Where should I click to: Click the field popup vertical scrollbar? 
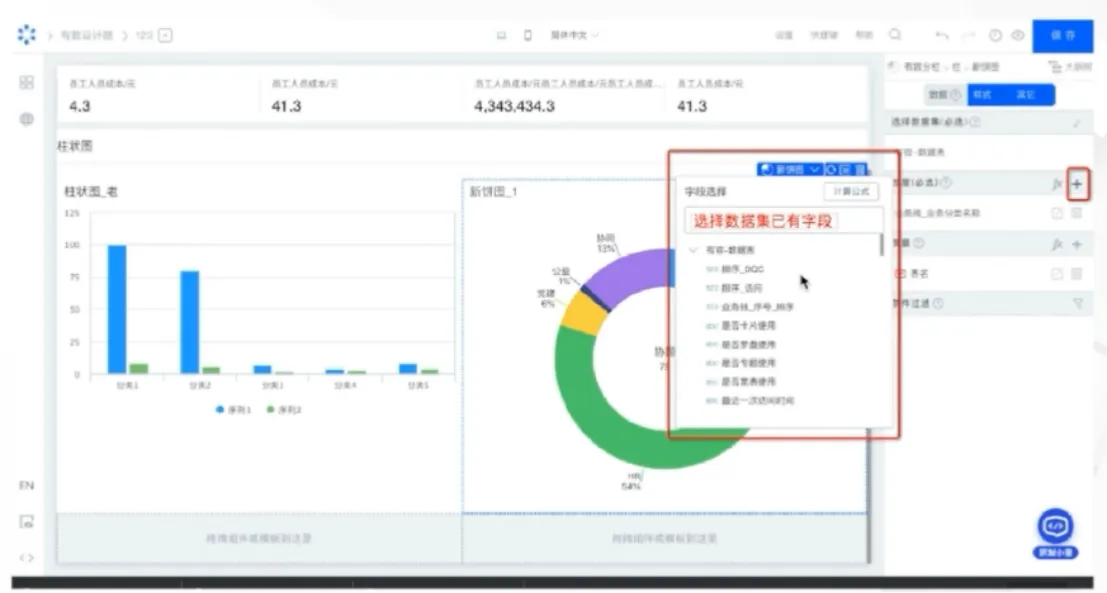tap(881, 244)
